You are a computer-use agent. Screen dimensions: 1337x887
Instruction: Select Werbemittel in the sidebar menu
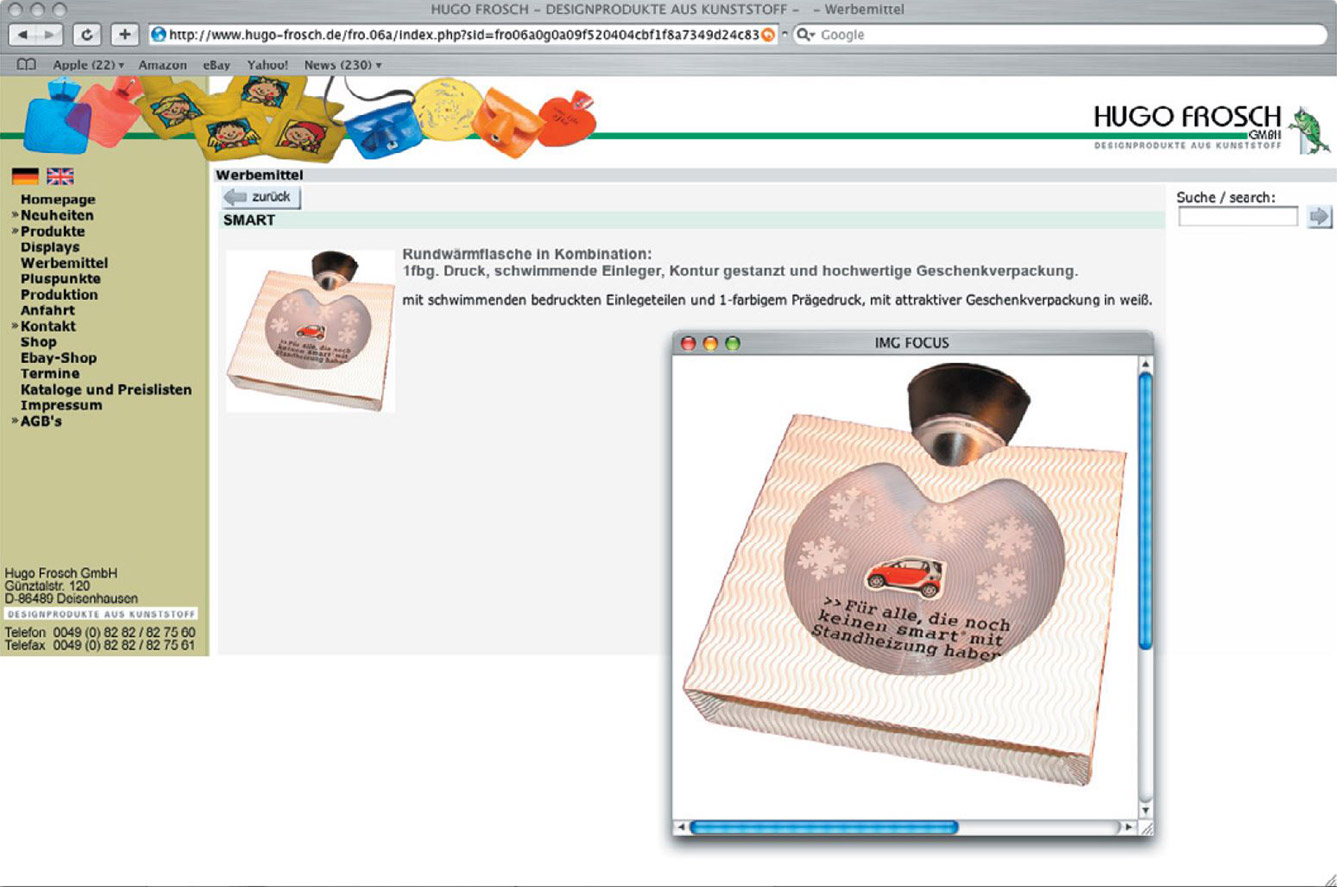(64, 263)
